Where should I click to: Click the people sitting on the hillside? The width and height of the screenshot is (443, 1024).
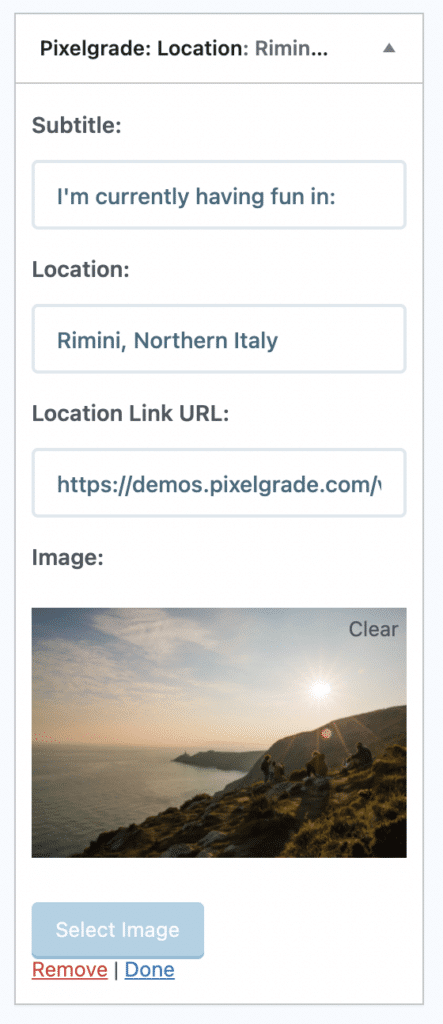pos(317,764)
